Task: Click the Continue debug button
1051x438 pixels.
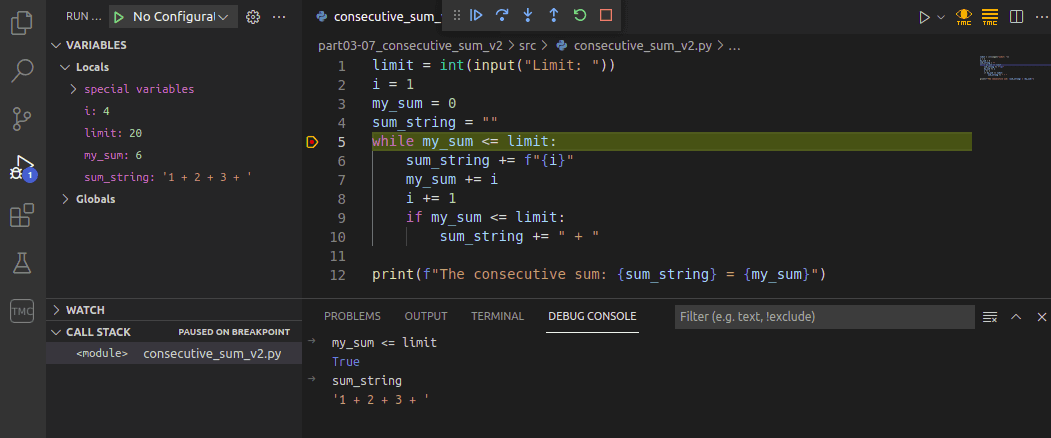Action: coord(477,15)
